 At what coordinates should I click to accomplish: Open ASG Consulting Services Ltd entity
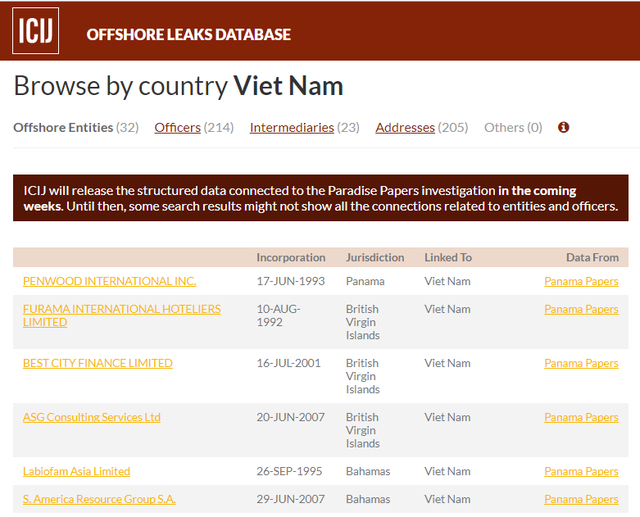[91, 418]
